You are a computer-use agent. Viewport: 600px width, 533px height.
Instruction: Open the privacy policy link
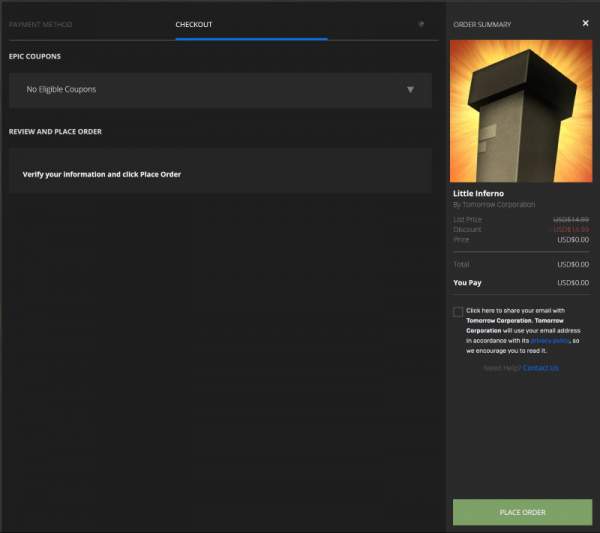[x=550, y=341]
